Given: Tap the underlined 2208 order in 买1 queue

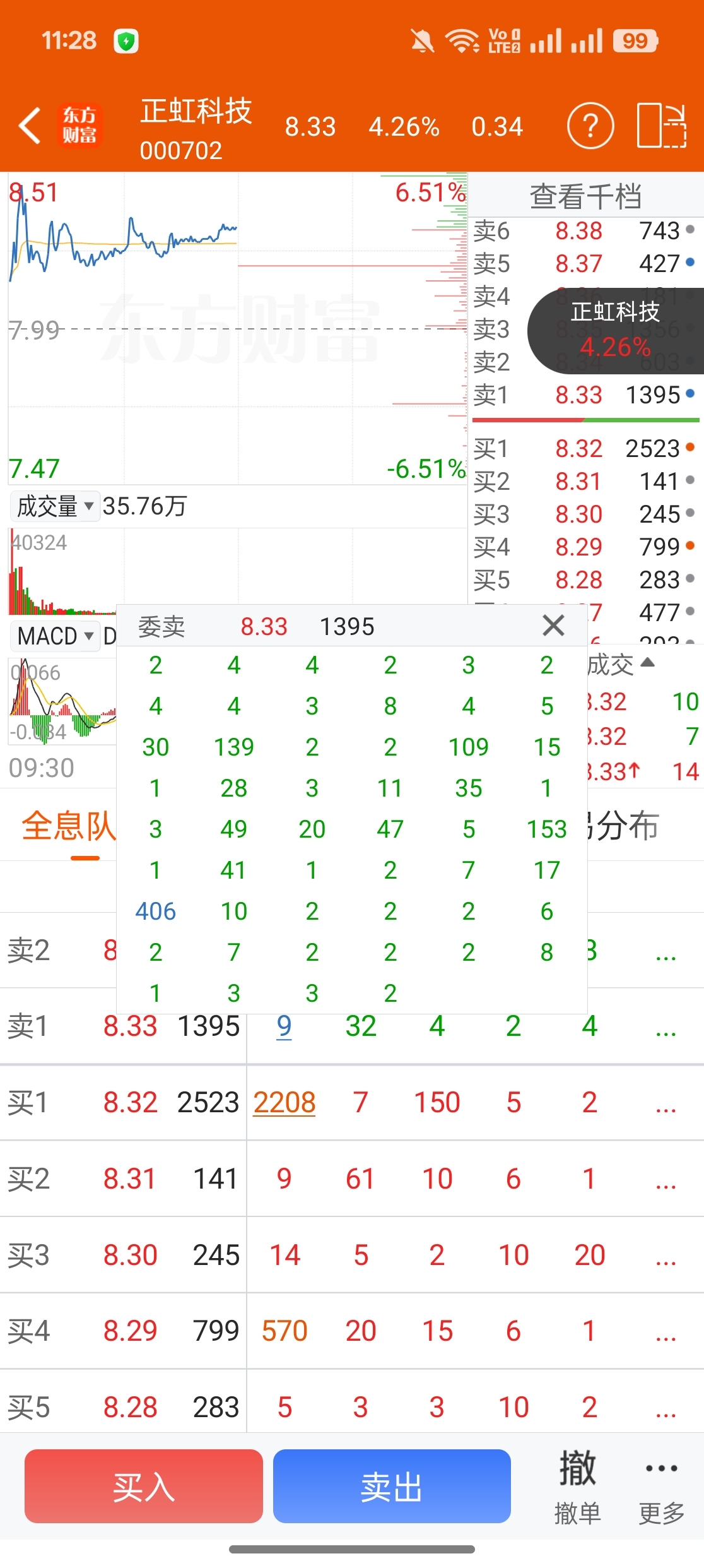Looking at the screenshot, I should point(285,1102).
